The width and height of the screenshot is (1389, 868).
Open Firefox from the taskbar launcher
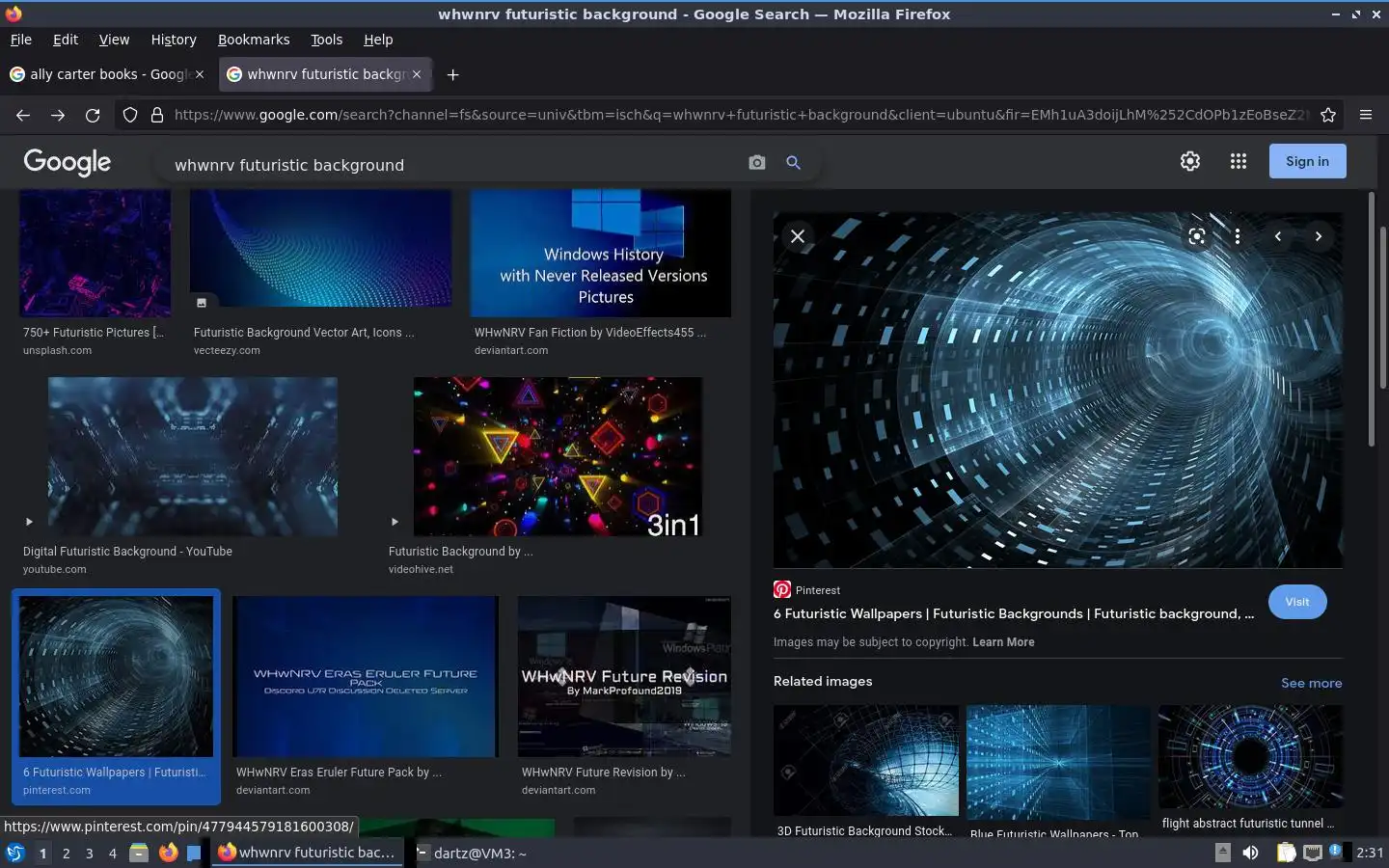168,853
